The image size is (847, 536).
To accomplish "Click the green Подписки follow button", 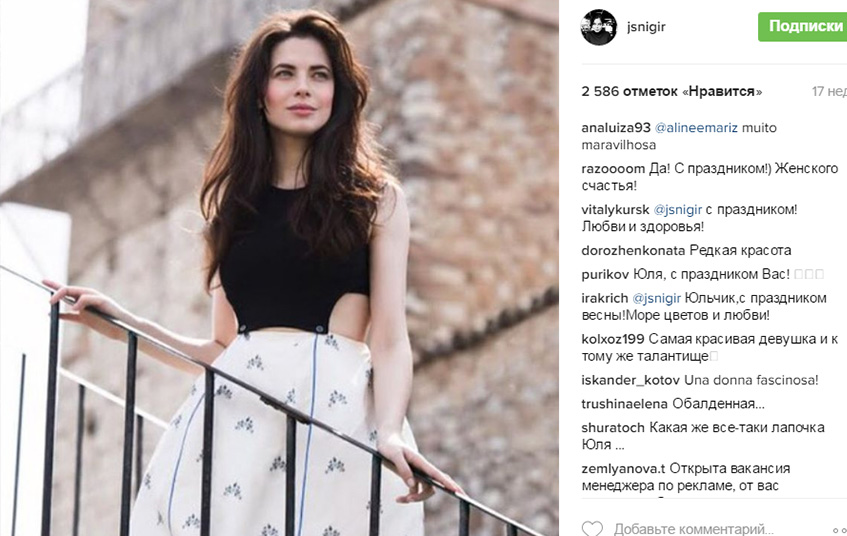I will pyautogui.click(x=803, y=26).
